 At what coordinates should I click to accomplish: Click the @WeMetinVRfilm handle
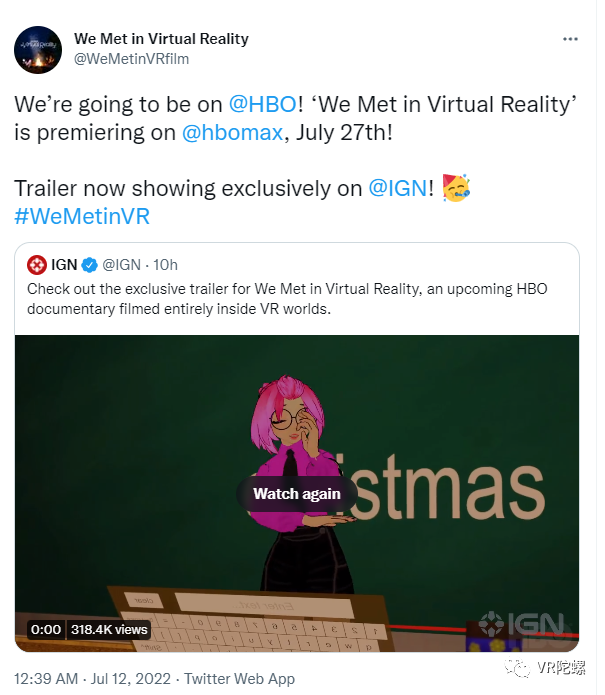coord(131,59)
